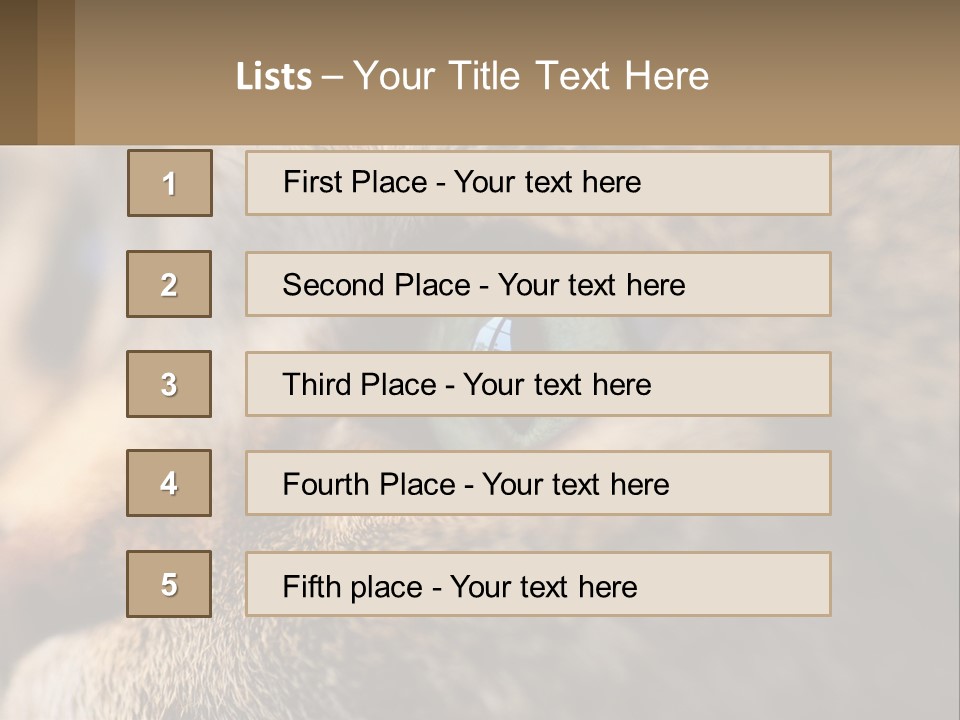Select the Second Place text box
The height and width of the screenshot is (720, 960).
538,284
